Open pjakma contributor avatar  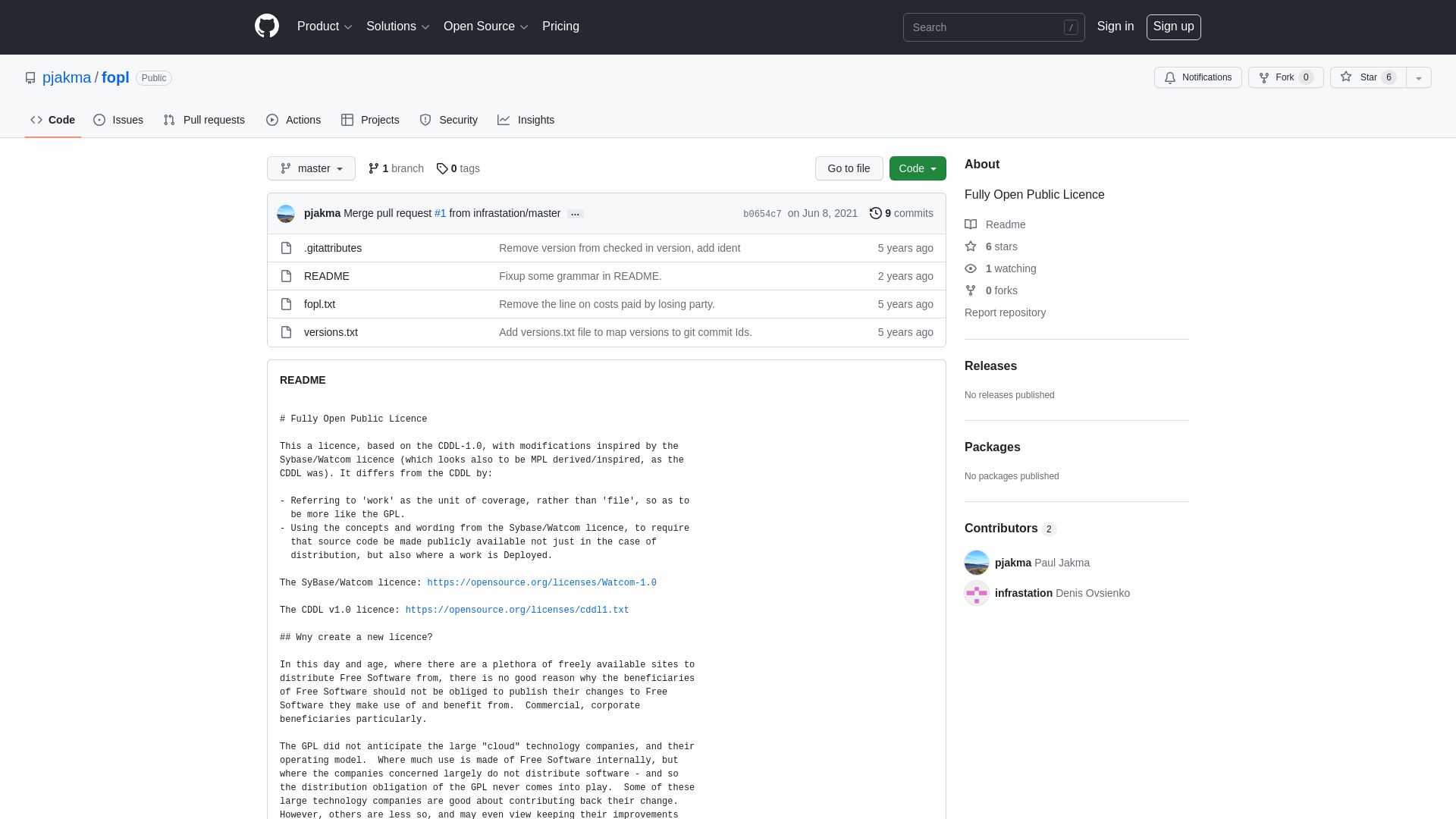[977, 563]
